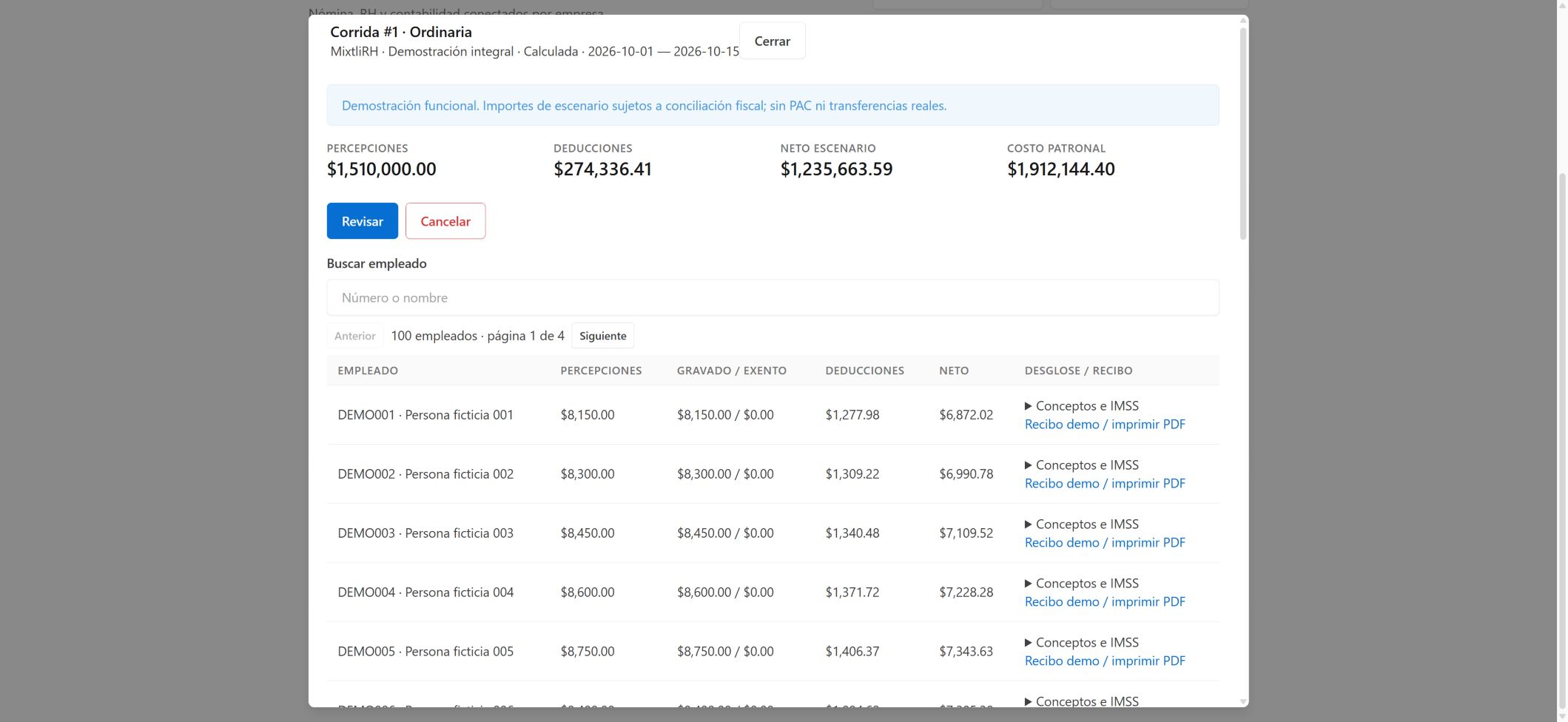
Task: Click costo patronal value $1,912,144.40
Action: click(1060, 169)
